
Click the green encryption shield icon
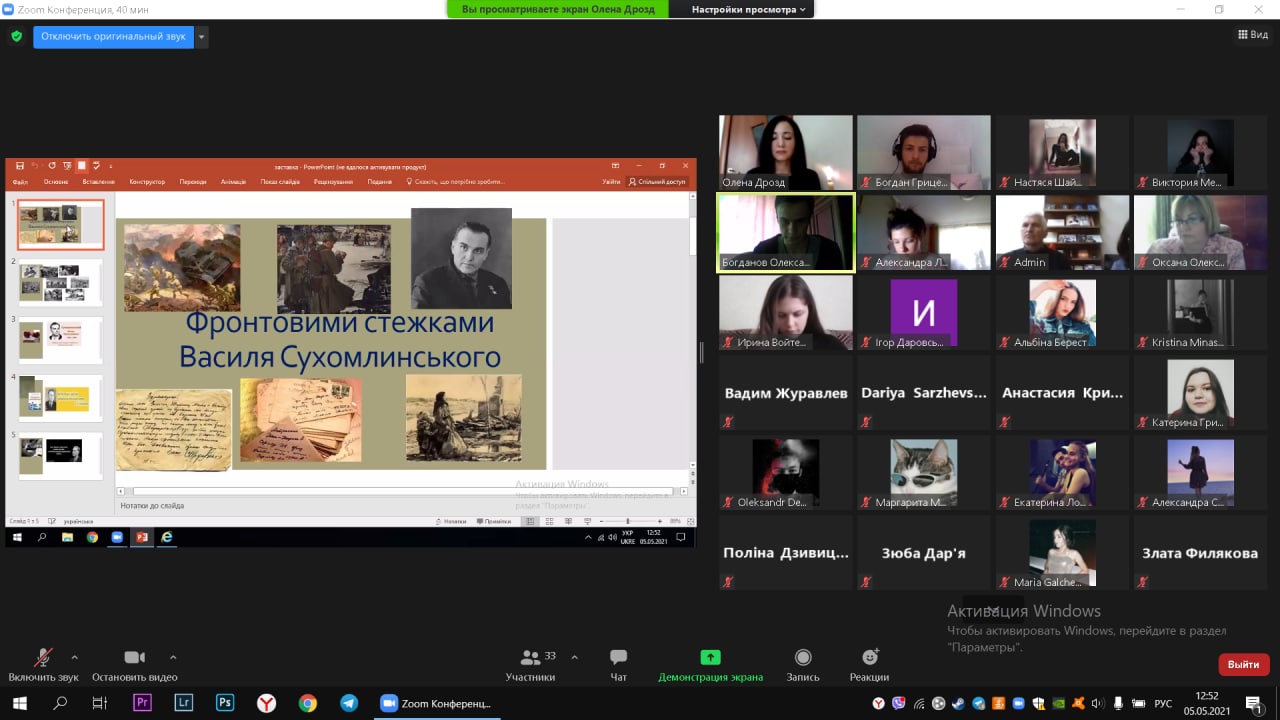[16, 36]
